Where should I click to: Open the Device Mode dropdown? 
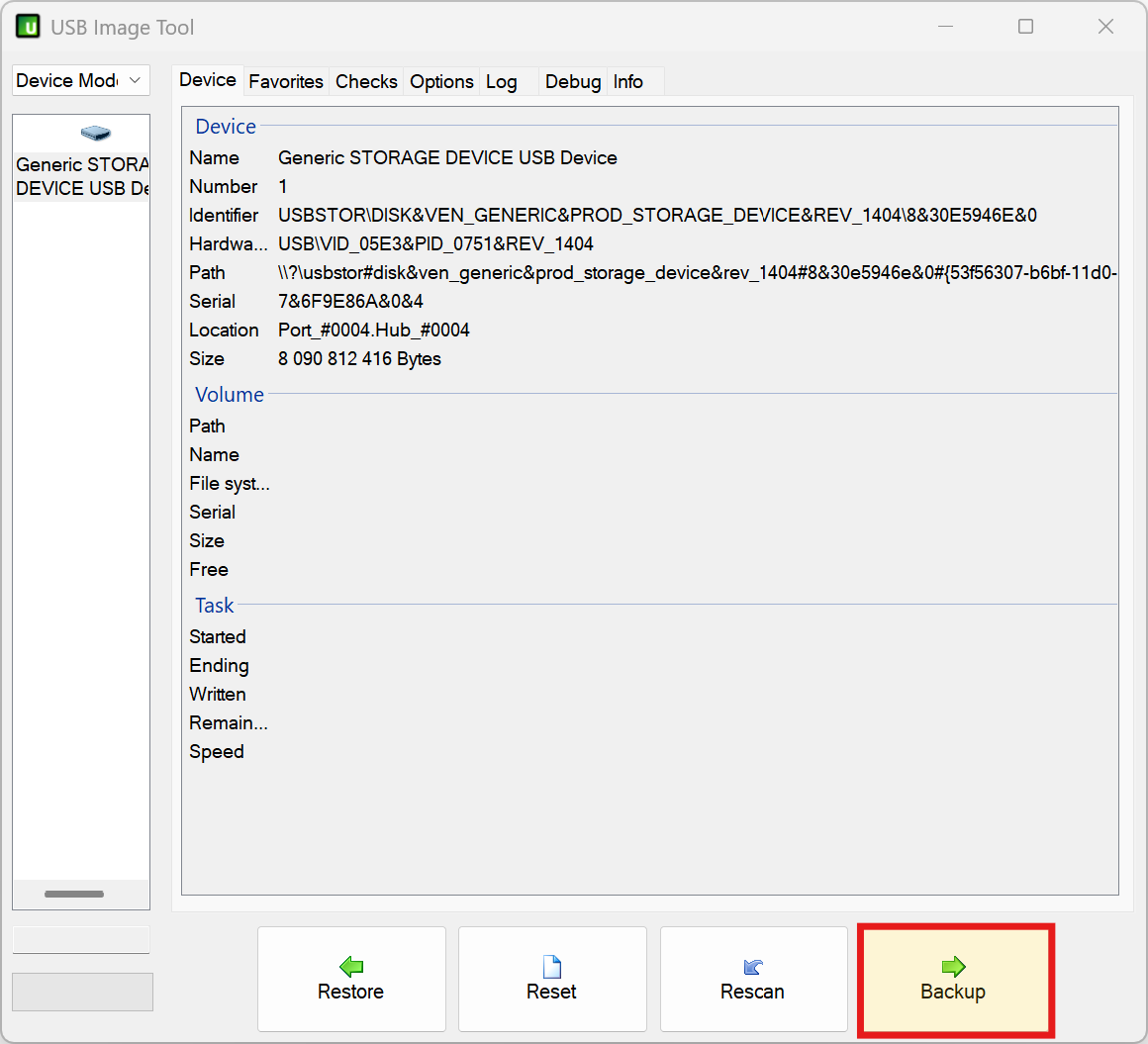[80, 80]
